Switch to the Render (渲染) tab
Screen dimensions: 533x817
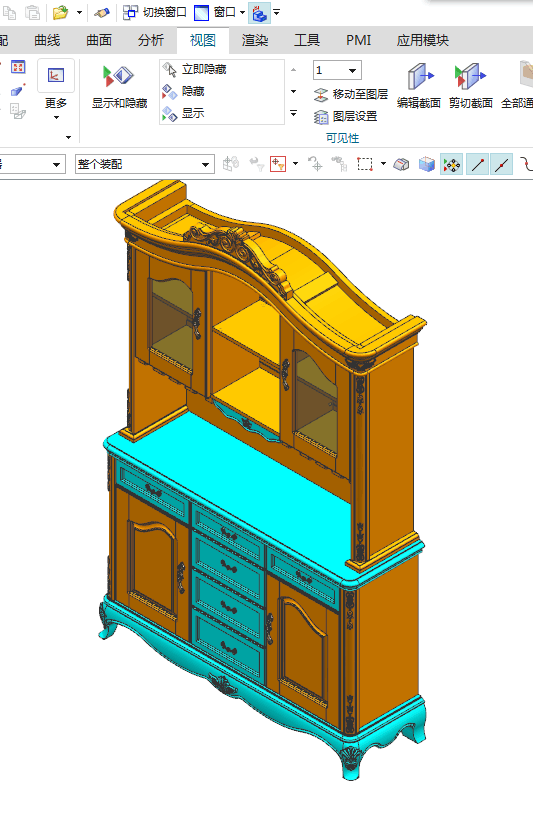coord(255,40)
